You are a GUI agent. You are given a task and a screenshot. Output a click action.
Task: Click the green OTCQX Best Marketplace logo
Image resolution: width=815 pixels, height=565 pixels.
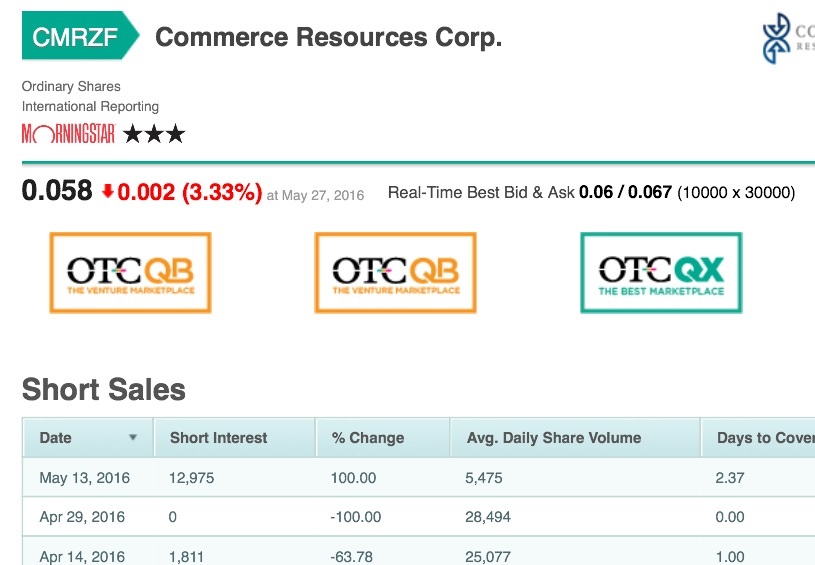[661, 273]
